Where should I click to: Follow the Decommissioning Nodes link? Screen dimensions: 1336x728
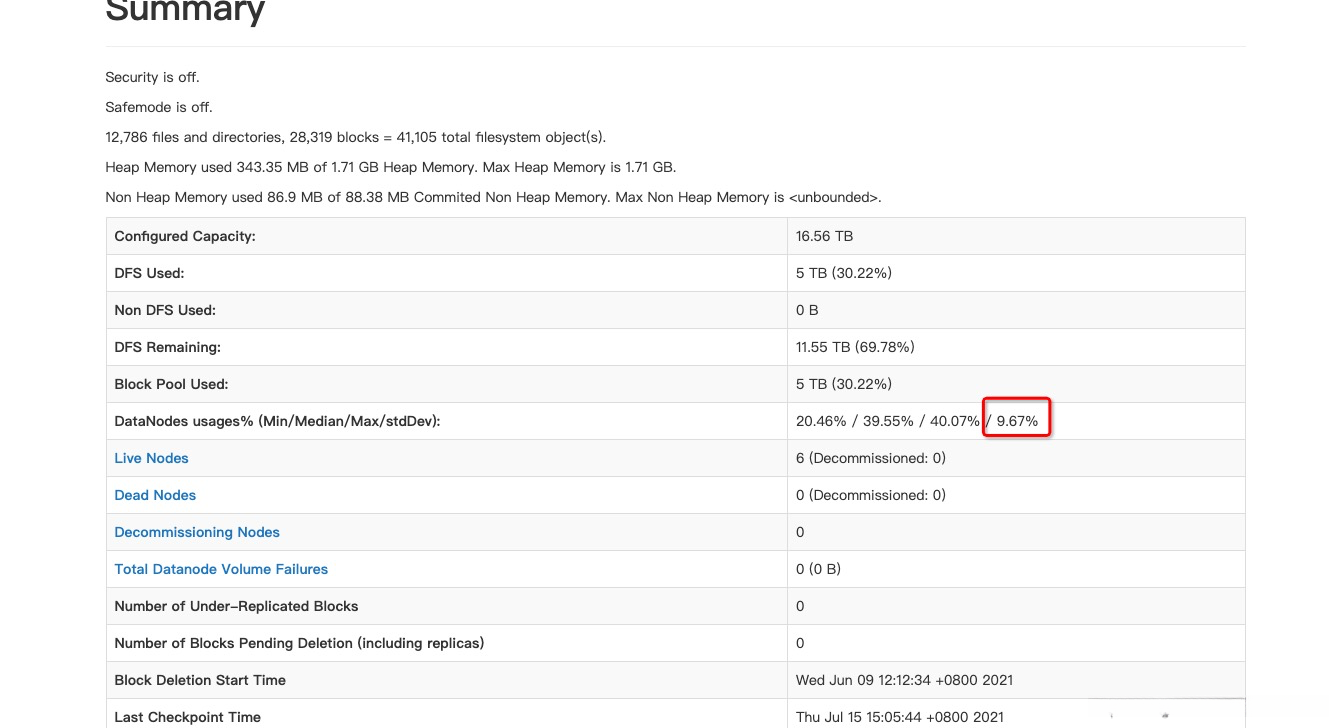[197, 532]
